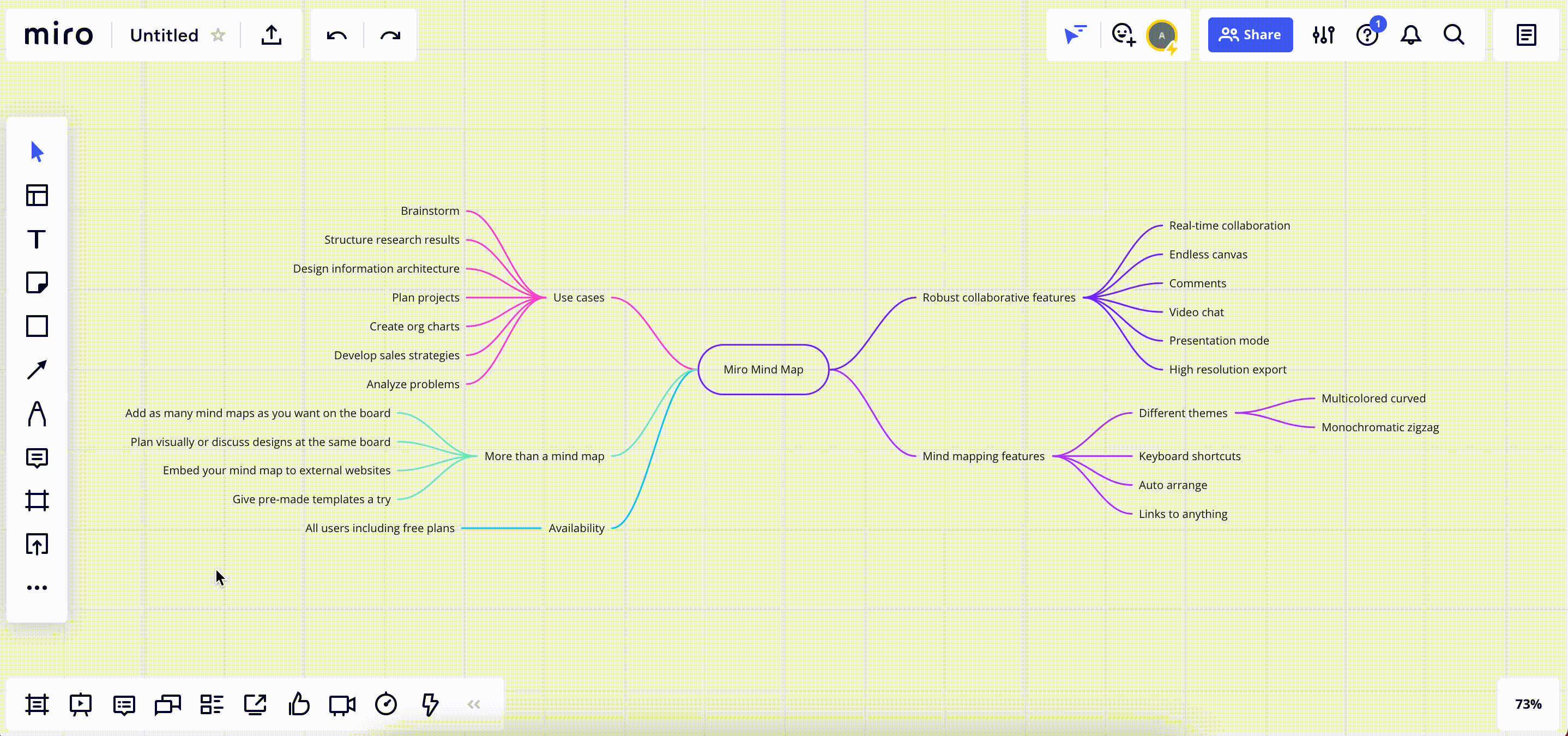Start video chat from bottom toolbar
The width and height of the screenshot is (1568, 736).
pyautogui.click(x=342, y=704)
